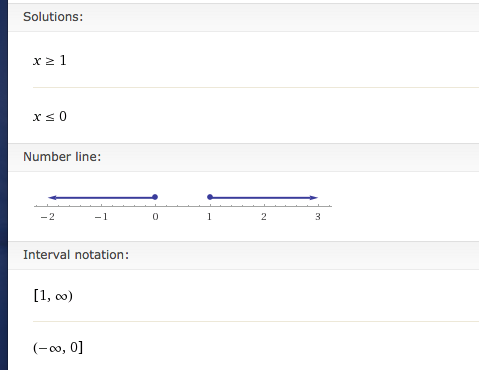This screenshot has width=479, height=370.
Task: Click the 1 tick label on axis
Action: (x=209, y=217)
